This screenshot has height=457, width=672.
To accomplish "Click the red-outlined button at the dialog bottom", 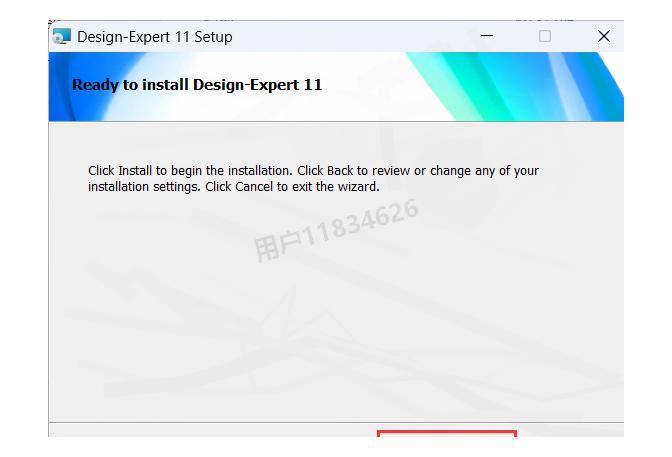I will tap(447, 433).
